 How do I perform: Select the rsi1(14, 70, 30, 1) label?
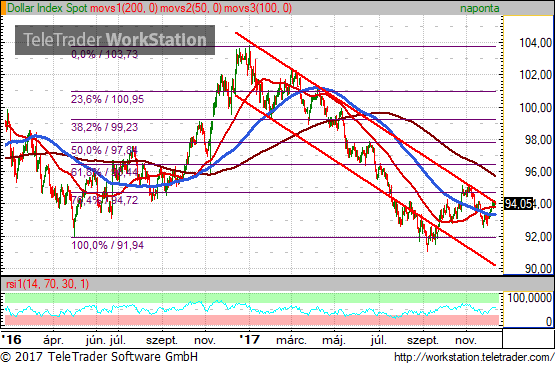47,284
